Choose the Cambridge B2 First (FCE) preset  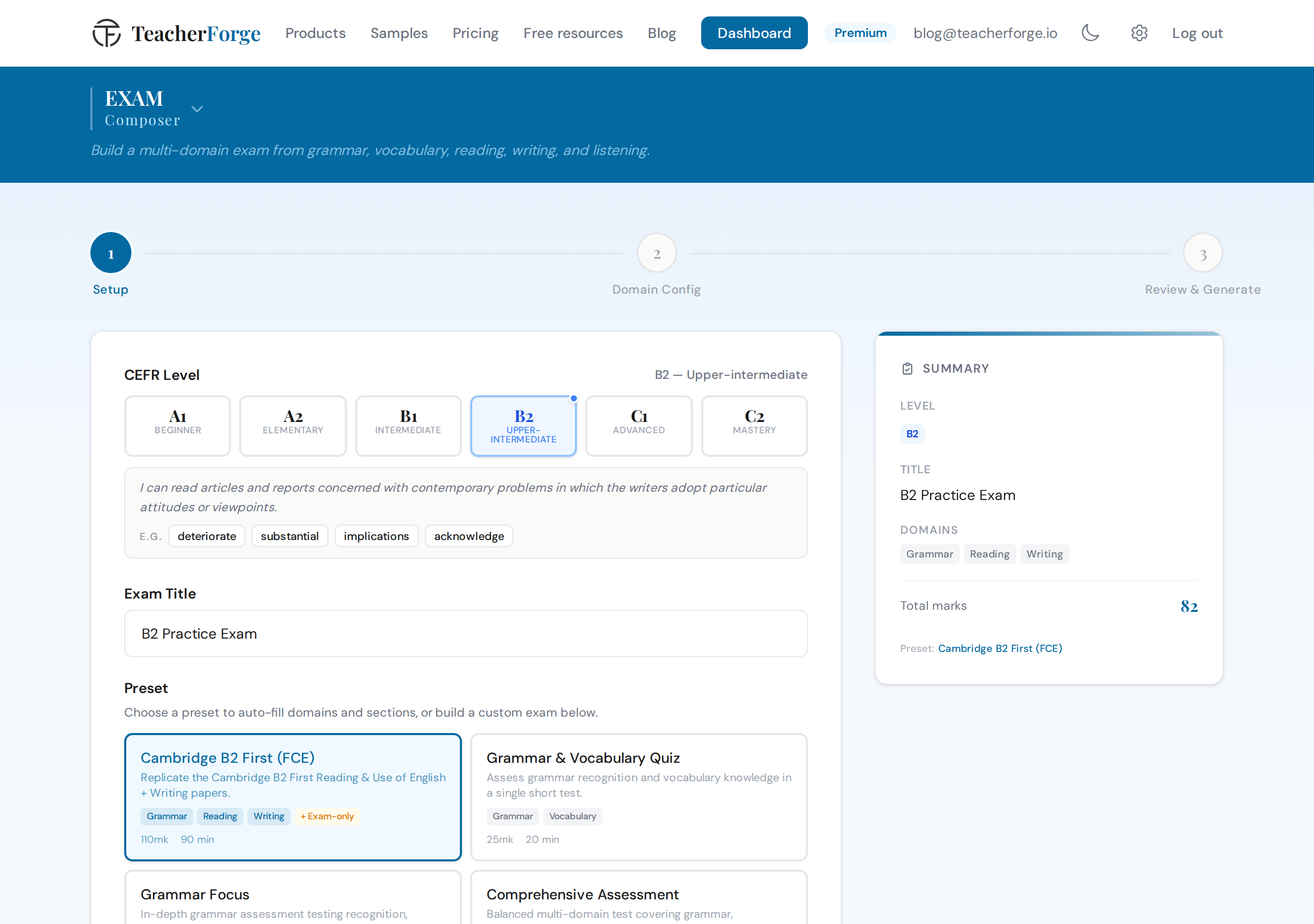pyautogui.click(x=293, y=797)
